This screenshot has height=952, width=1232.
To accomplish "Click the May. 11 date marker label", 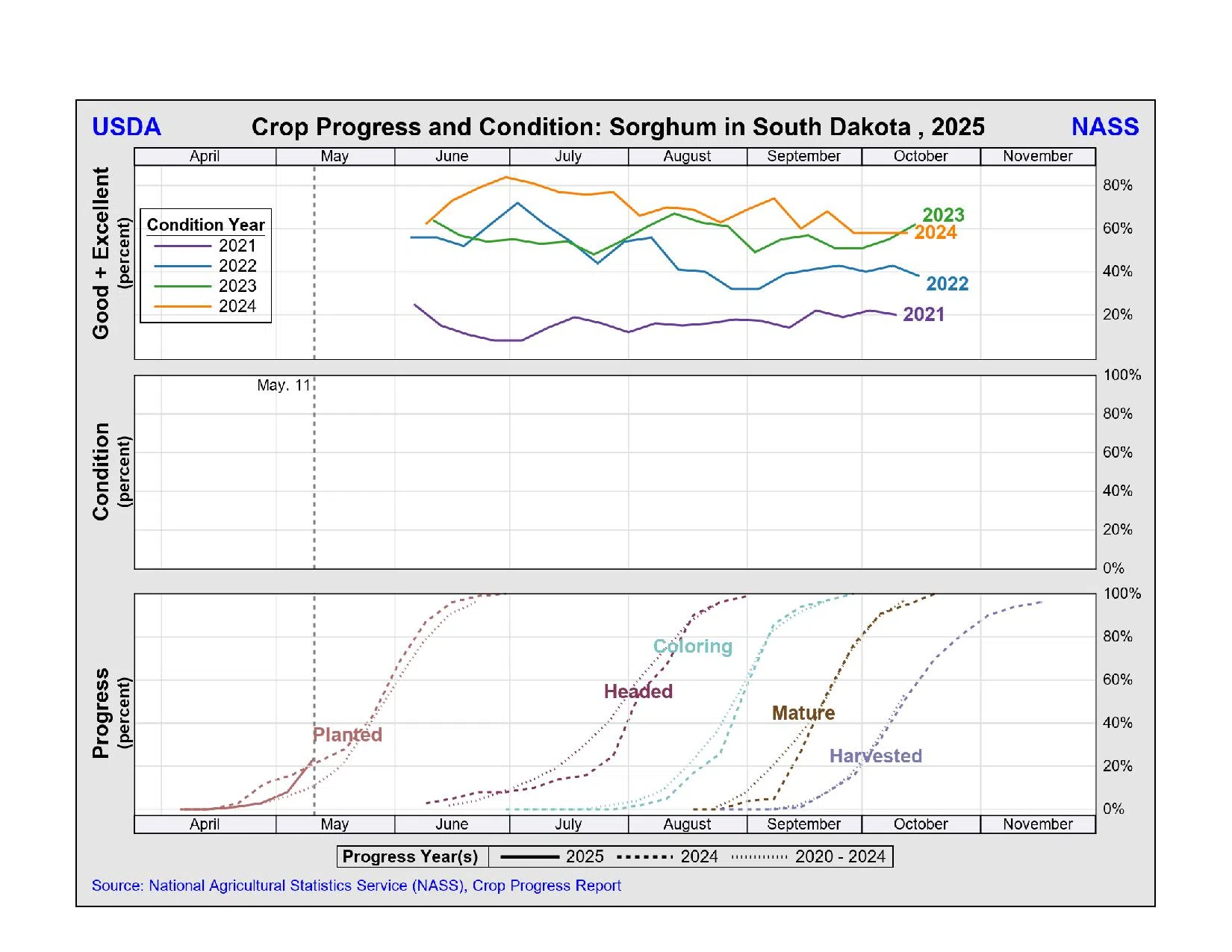I will click(283, 385).
